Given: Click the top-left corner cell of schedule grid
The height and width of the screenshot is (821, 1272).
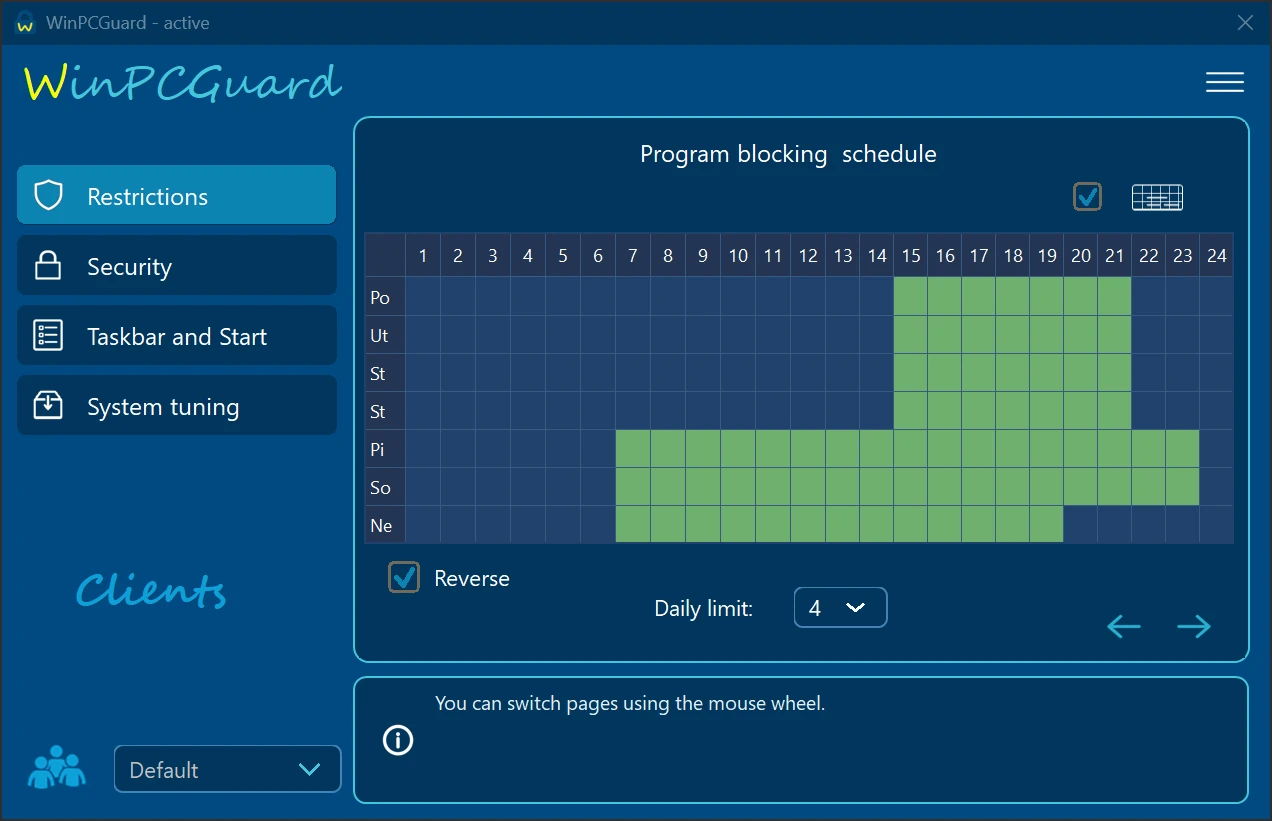Looking at the screenshot, I should [x=385, y=256].
